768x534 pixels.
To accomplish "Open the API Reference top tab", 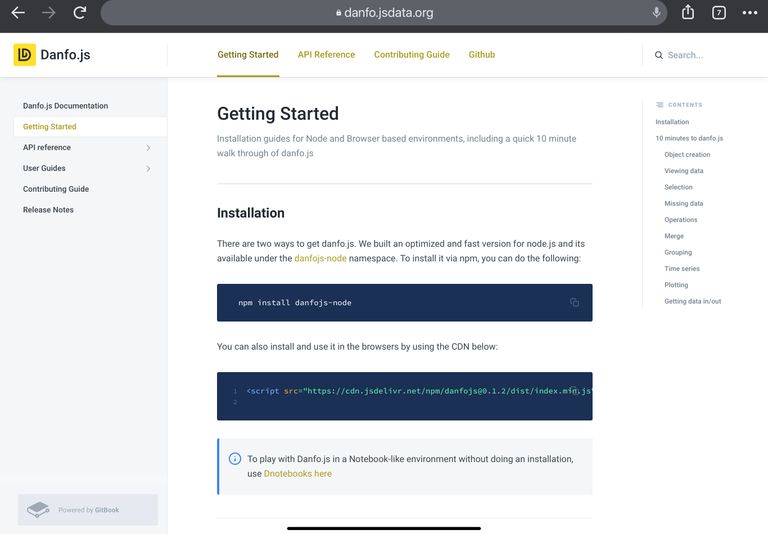I will pyautogui.click(x=326, y=54).
